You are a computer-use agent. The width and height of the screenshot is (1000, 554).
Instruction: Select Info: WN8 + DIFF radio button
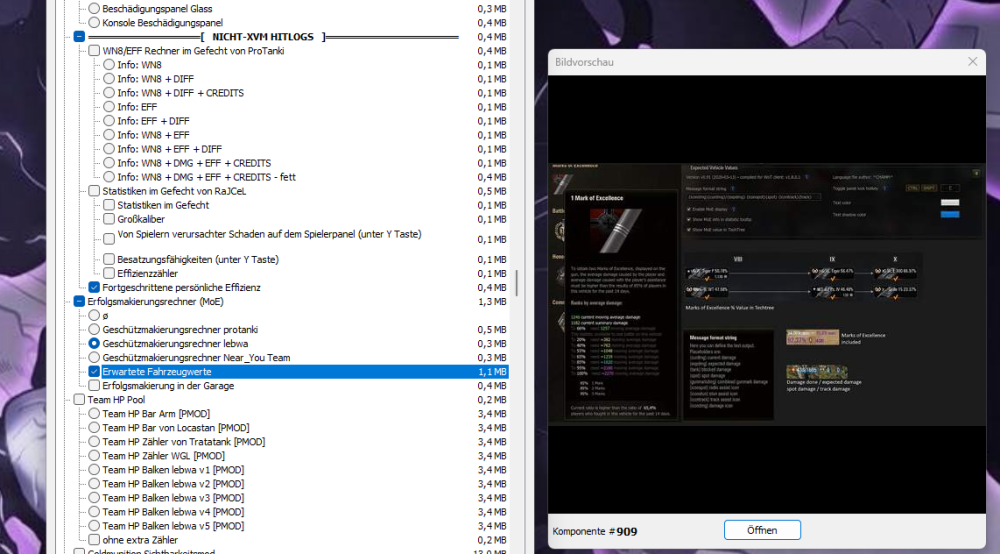coord(109,78)
